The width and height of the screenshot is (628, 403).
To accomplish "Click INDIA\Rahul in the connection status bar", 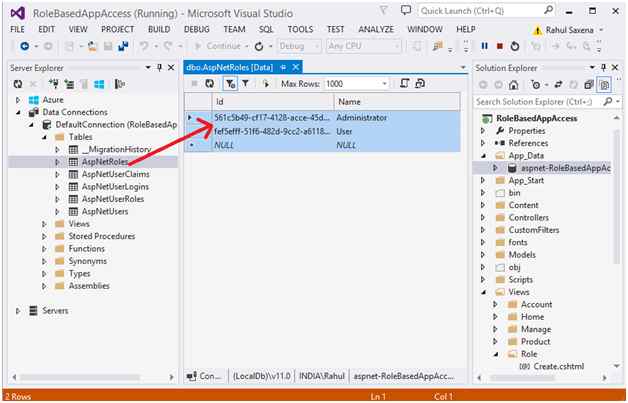I will [322, 376].
